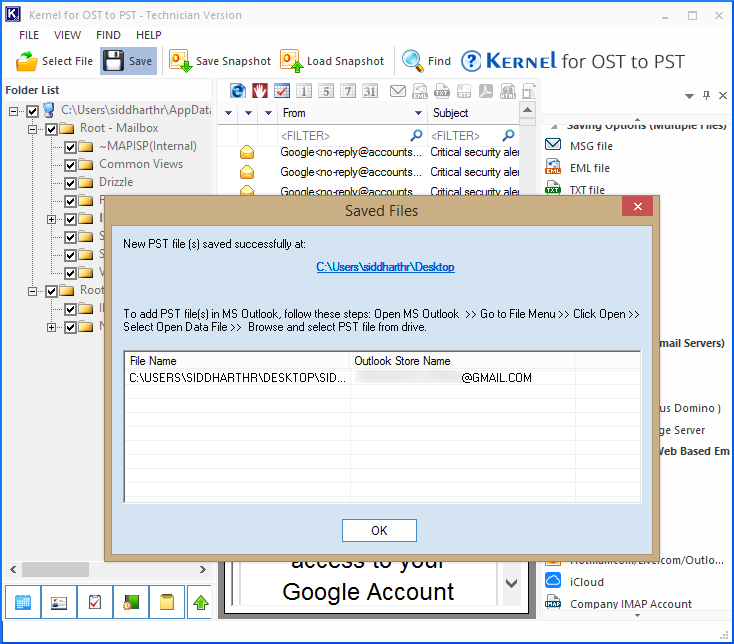Click the search icon in Subject filter
The image size is (734, 644).
508,136
